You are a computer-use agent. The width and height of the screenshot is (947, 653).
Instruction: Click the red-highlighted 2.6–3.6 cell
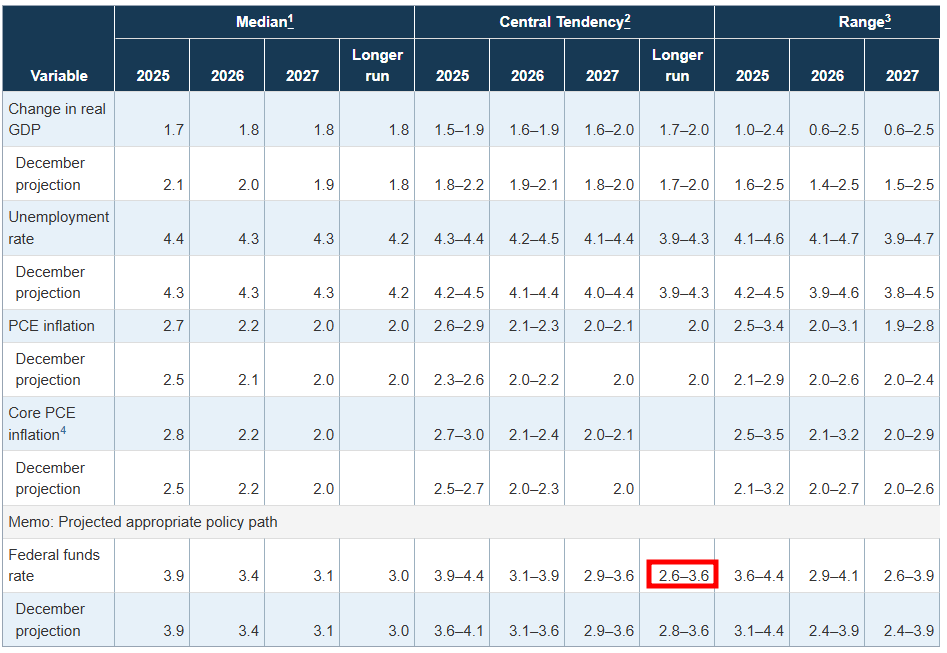coord(680,576)
